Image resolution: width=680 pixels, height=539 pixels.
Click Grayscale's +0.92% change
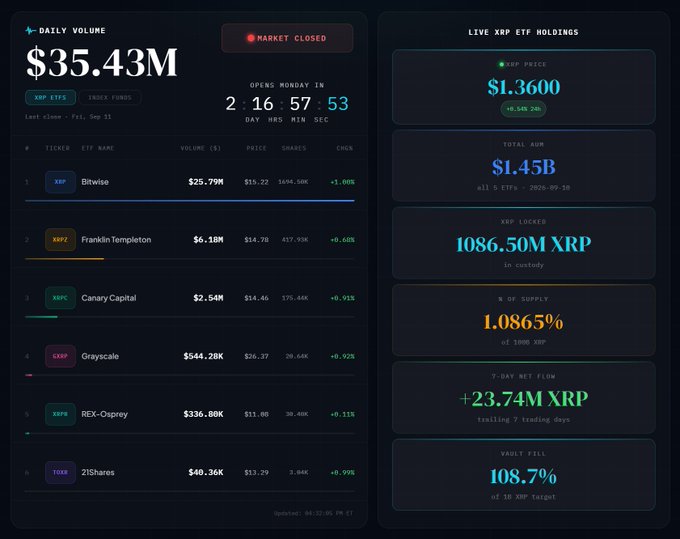tap(342, 356)
